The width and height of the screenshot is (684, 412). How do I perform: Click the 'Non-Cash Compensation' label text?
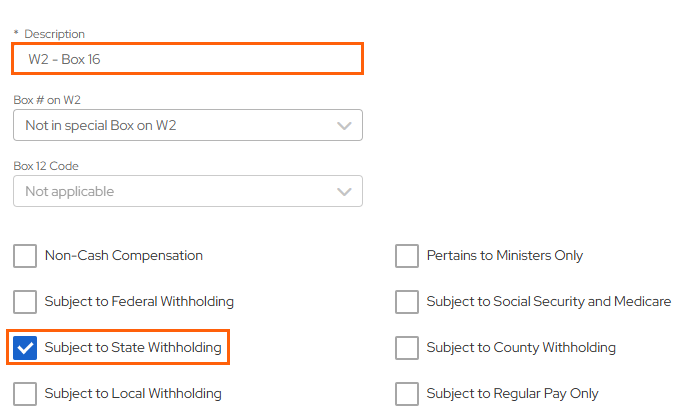click(124, 256)
